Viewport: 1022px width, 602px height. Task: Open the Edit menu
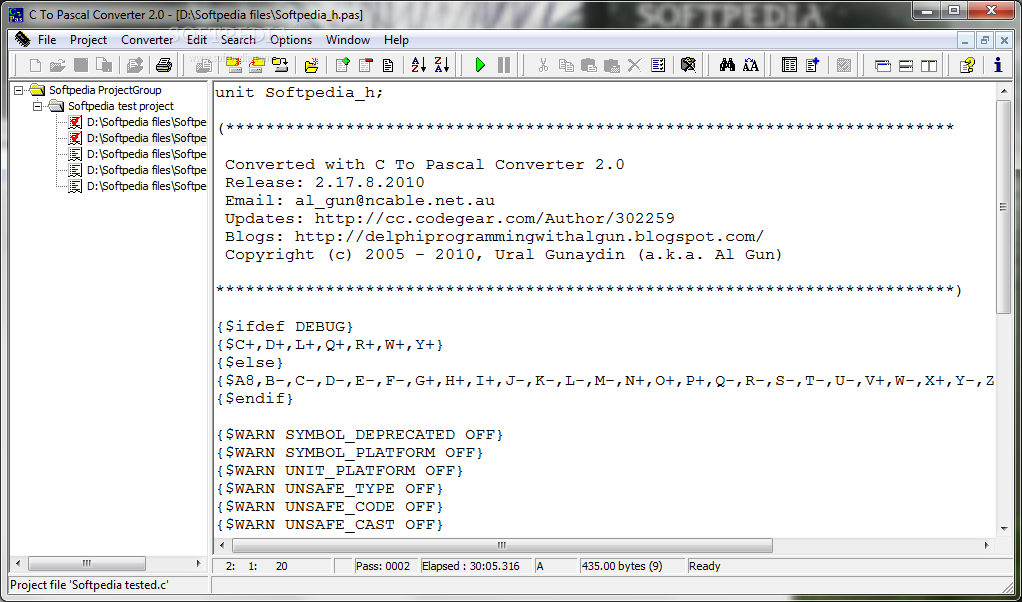(x=197, y=40)
